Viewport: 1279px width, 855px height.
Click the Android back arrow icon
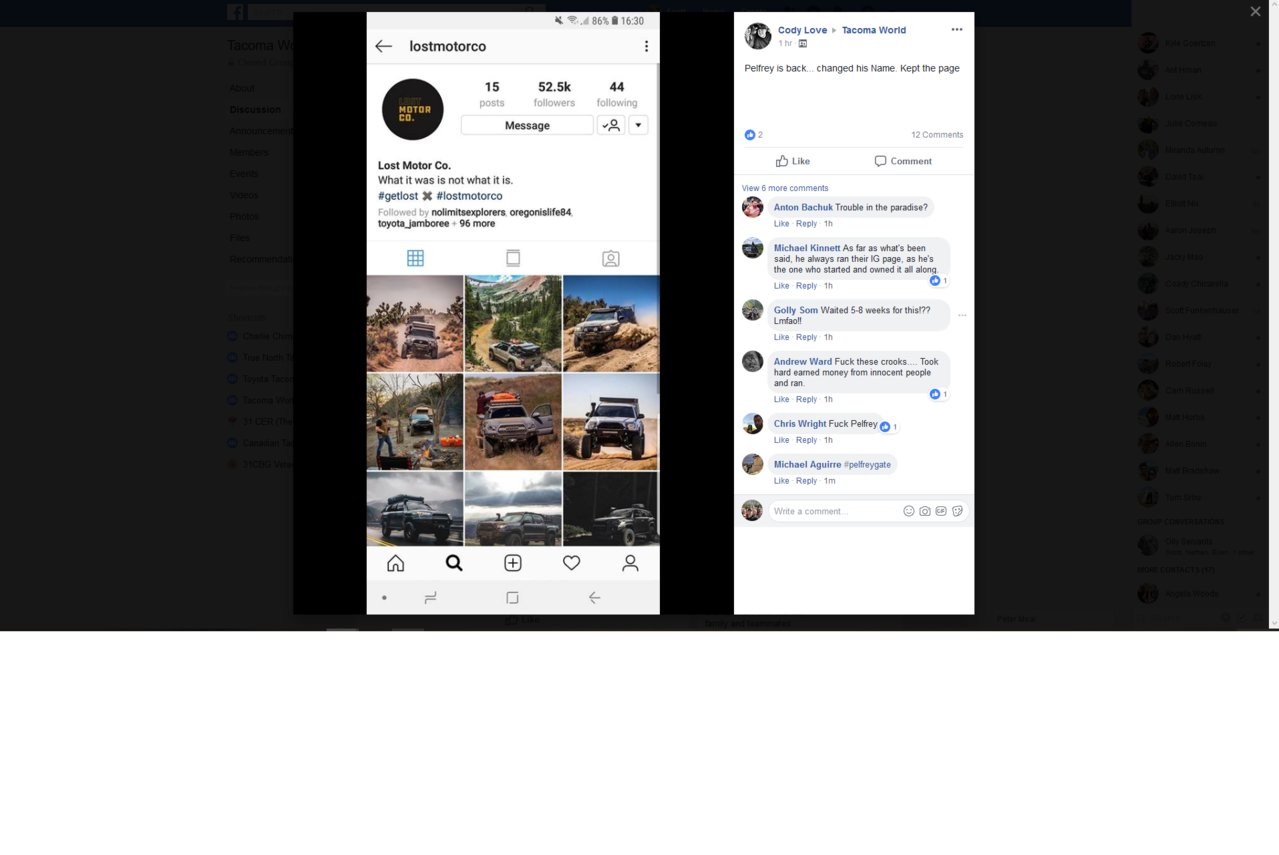tap(594, 598)
